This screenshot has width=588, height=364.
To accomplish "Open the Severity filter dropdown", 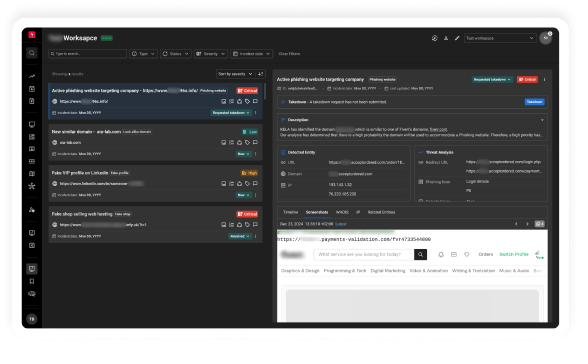I will pos(211,54).
